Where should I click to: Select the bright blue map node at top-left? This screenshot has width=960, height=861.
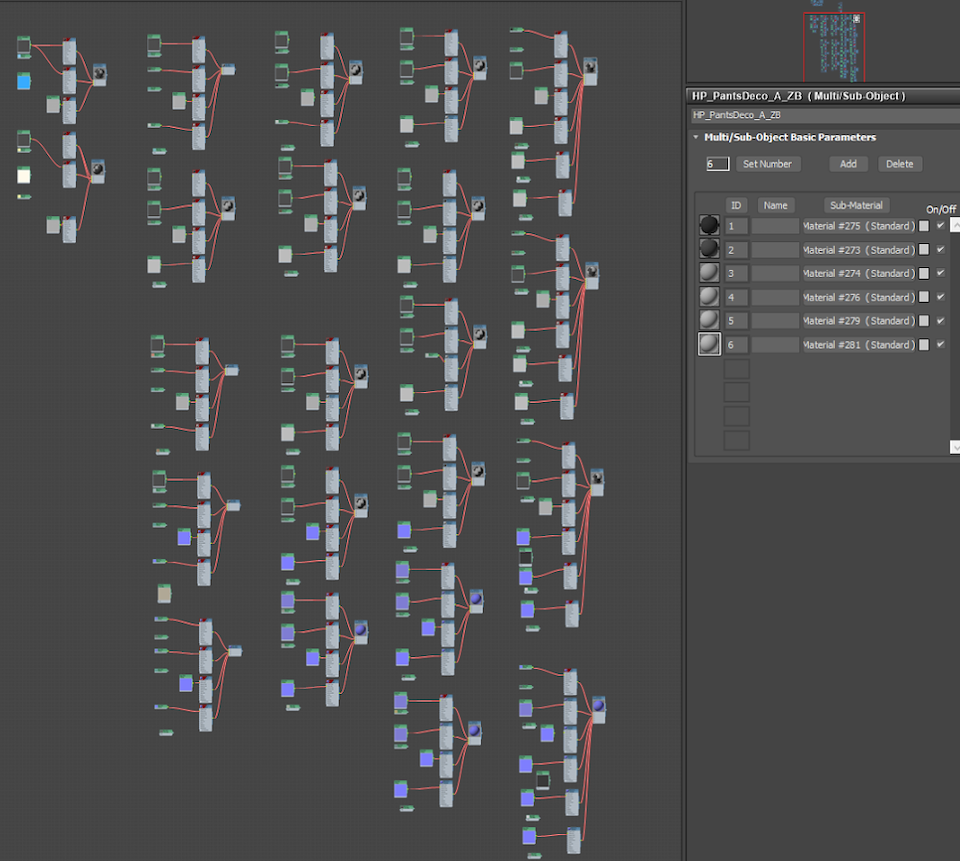click(24, 81)
